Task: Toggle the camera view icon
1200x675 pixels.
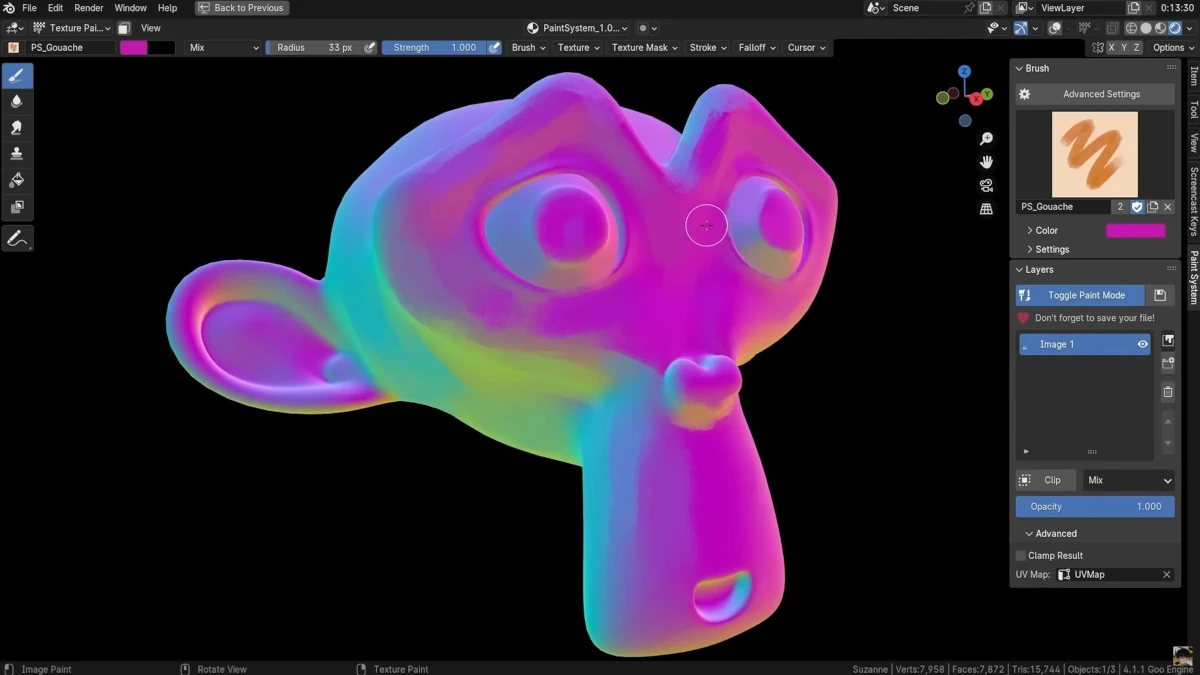Action: (986, 186)
